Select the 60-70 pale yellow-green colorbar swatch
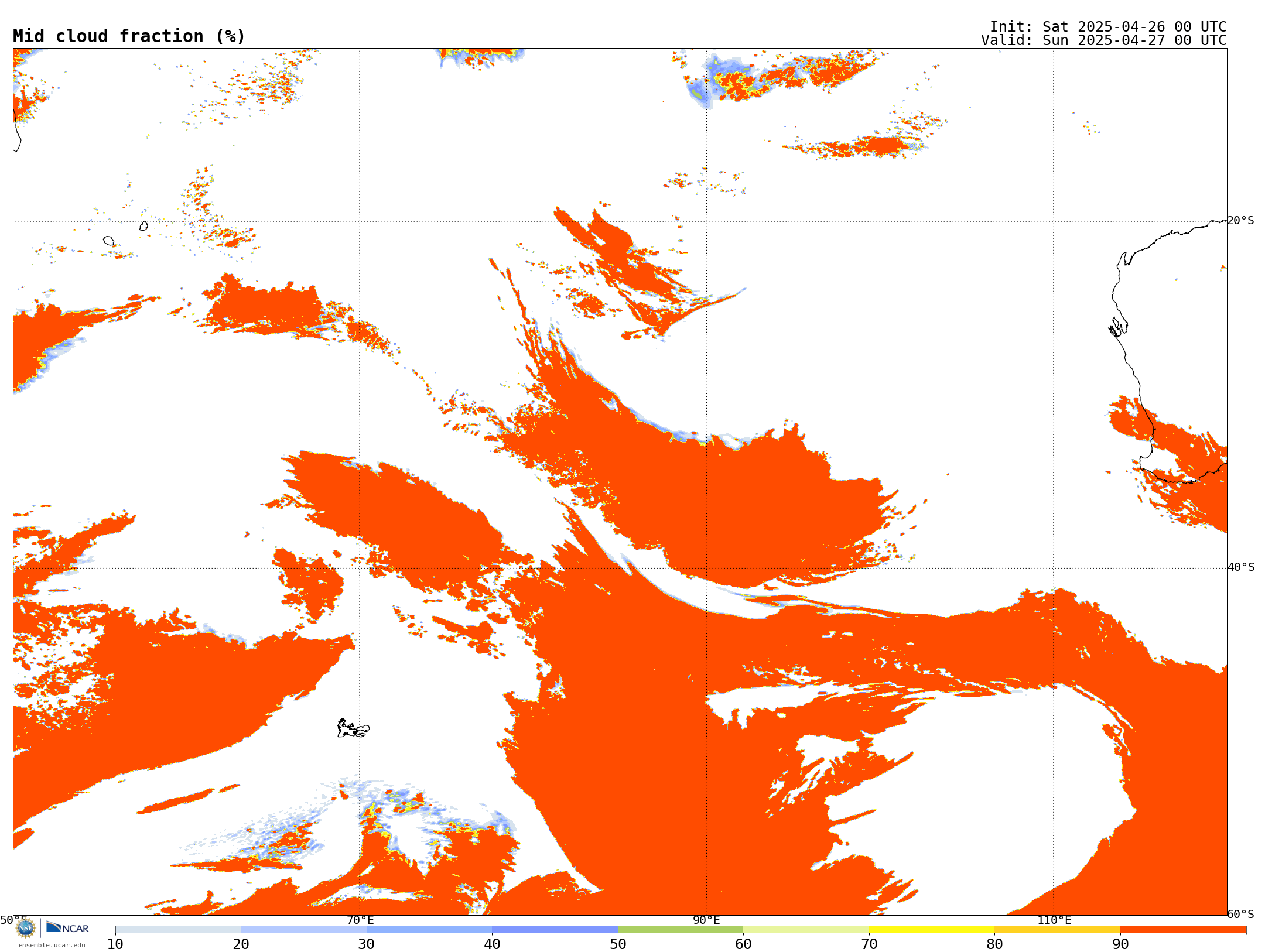 click(x=806, y=930)
